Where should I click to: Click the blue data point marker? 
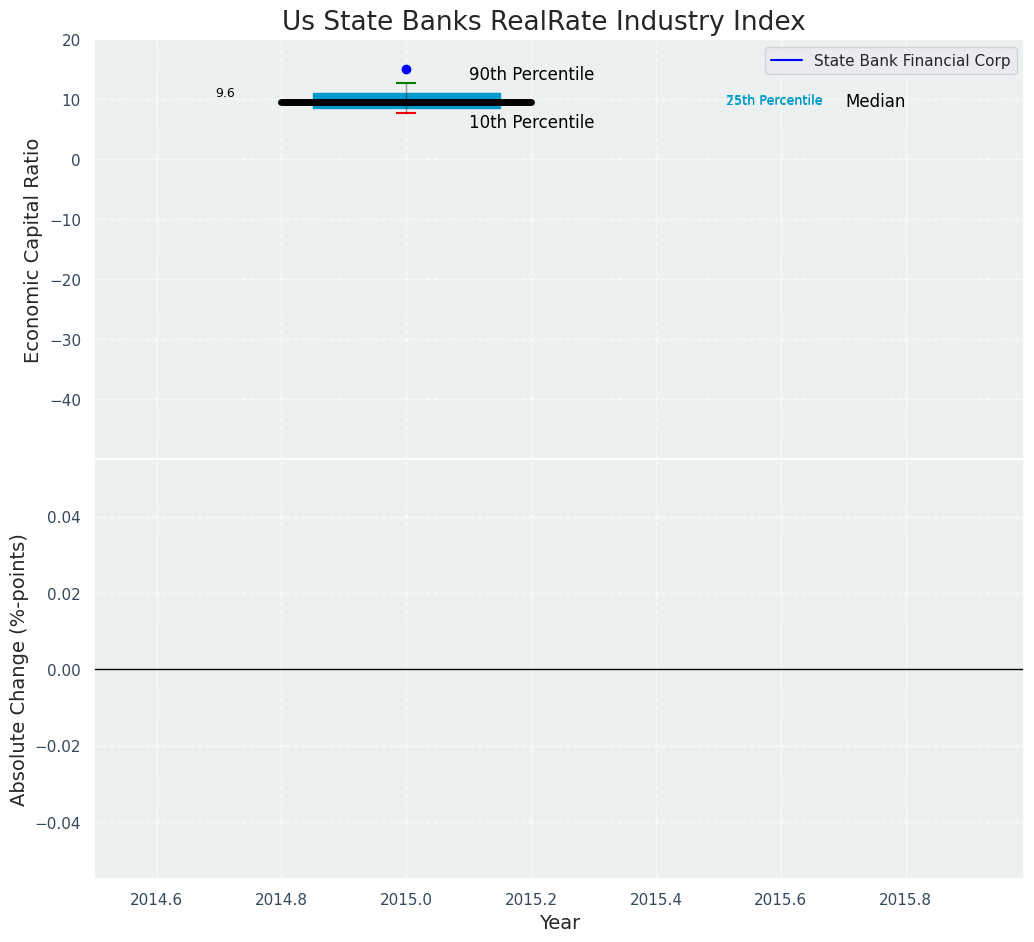(x=406, y=70)
